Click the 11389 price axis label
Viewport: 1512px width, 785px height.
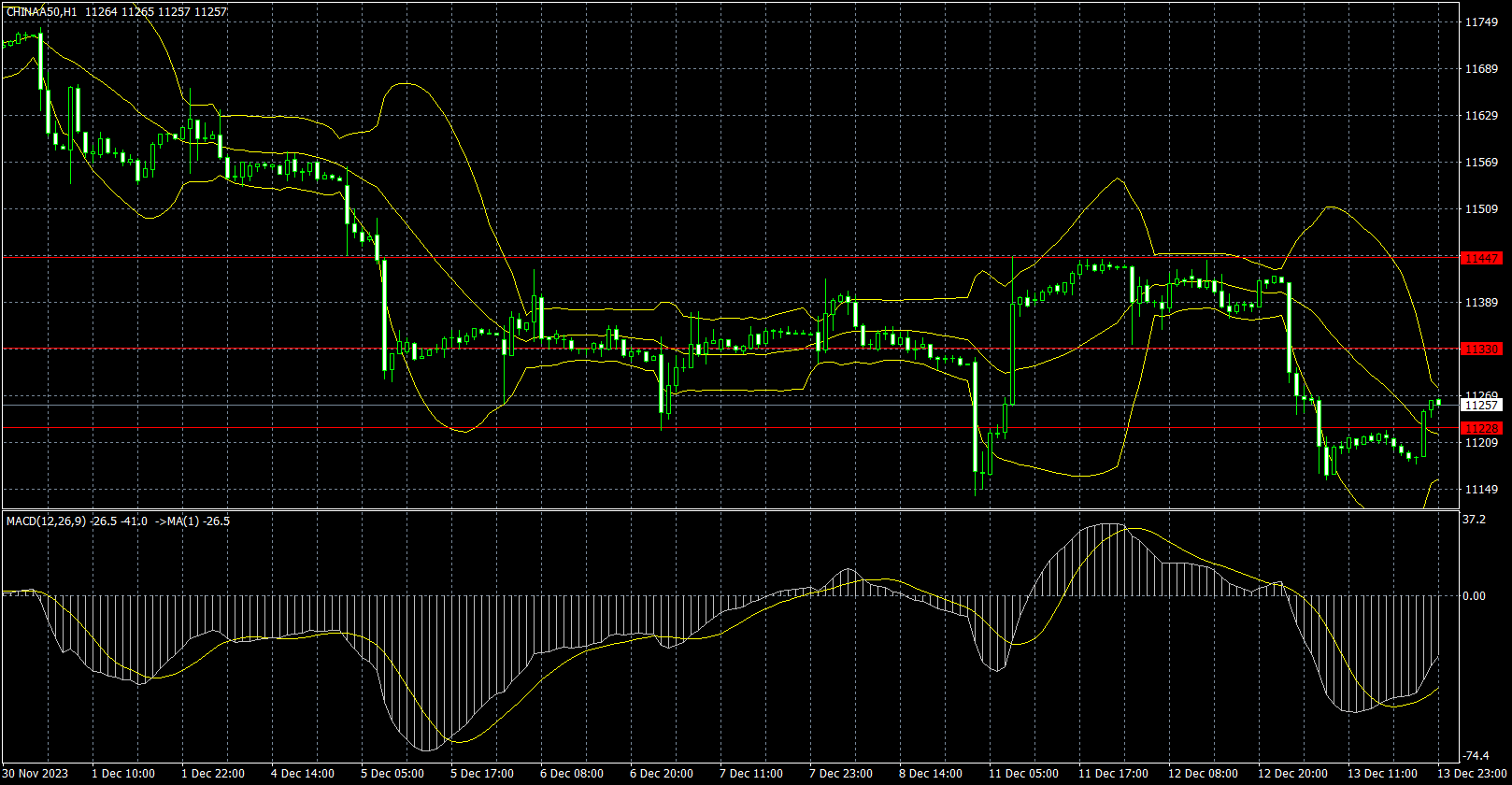coord(1482,302)
